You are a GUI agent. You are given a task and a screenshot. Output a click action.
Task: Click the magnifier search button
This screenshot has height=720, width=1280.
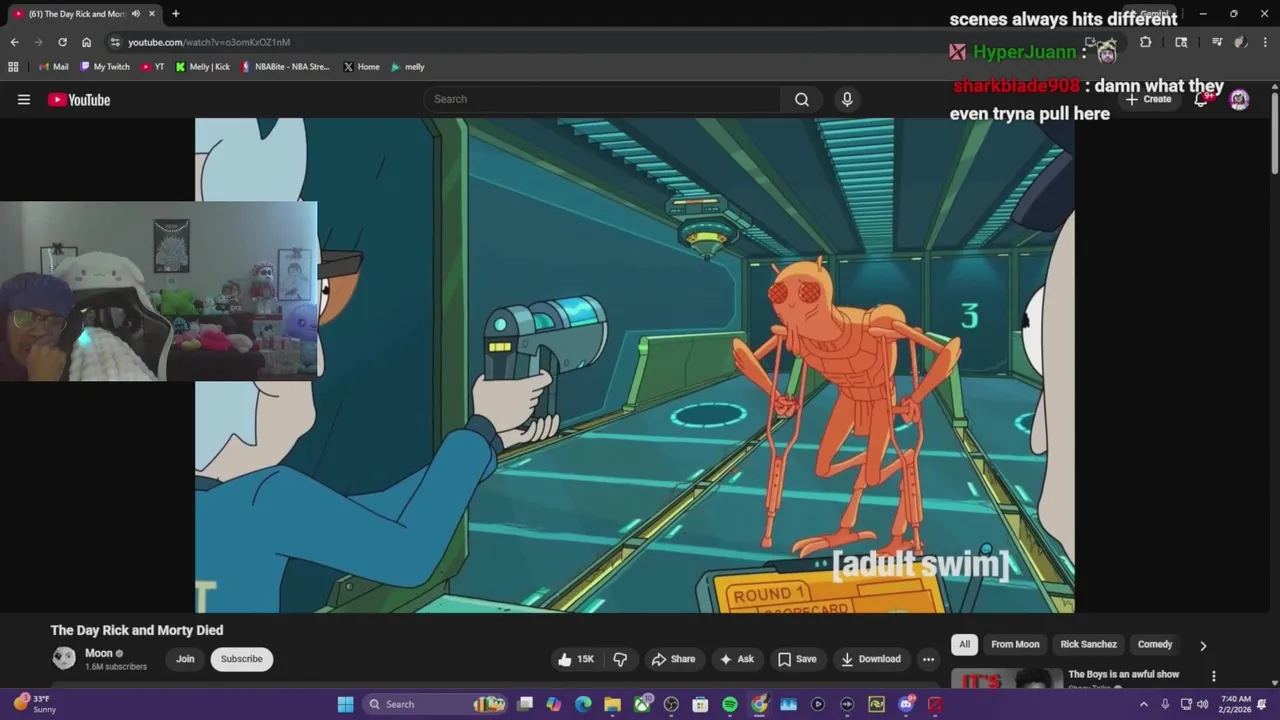(x=802, y=99)
